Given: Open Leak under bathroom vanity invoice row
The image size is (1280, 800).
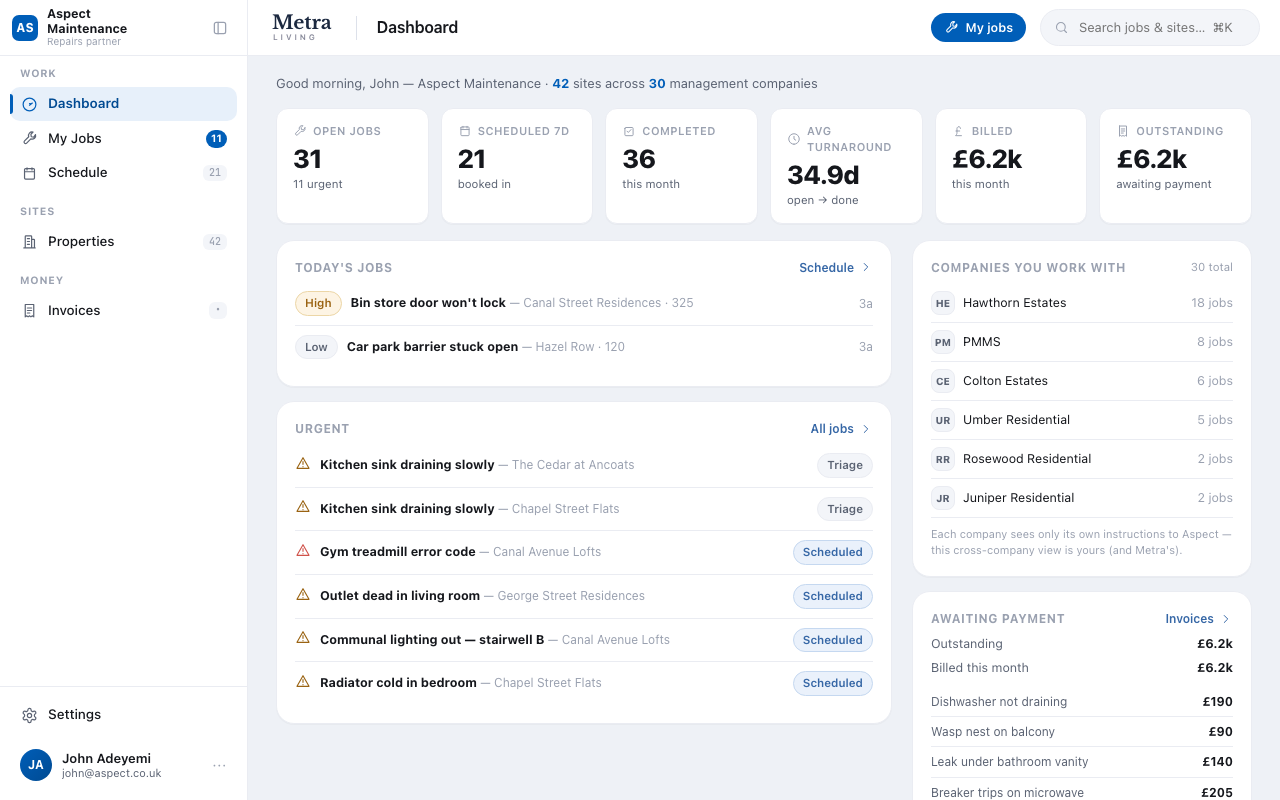Looking at the screenshot, I should point(1082,762).
